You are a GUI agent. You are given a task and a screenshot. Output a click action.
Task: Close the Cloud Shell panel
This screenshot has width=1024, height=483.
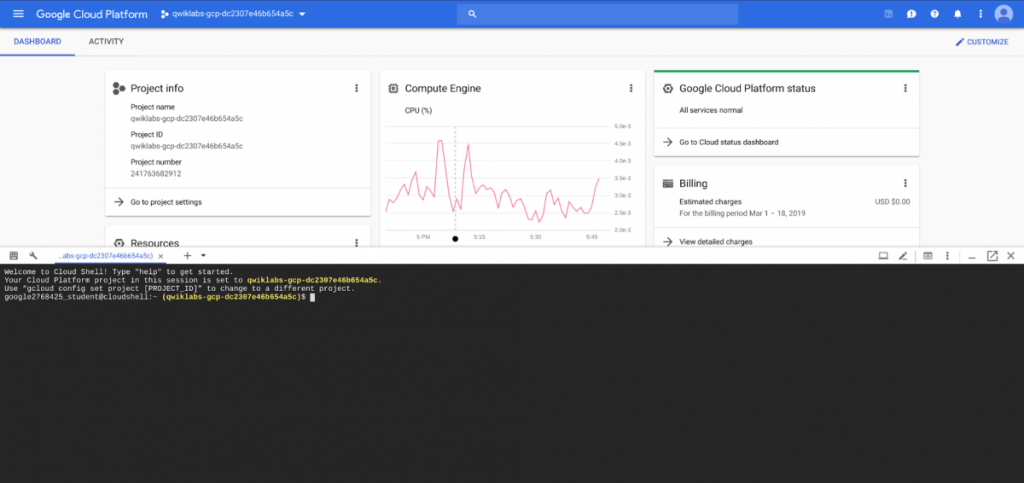[1010, 256]
